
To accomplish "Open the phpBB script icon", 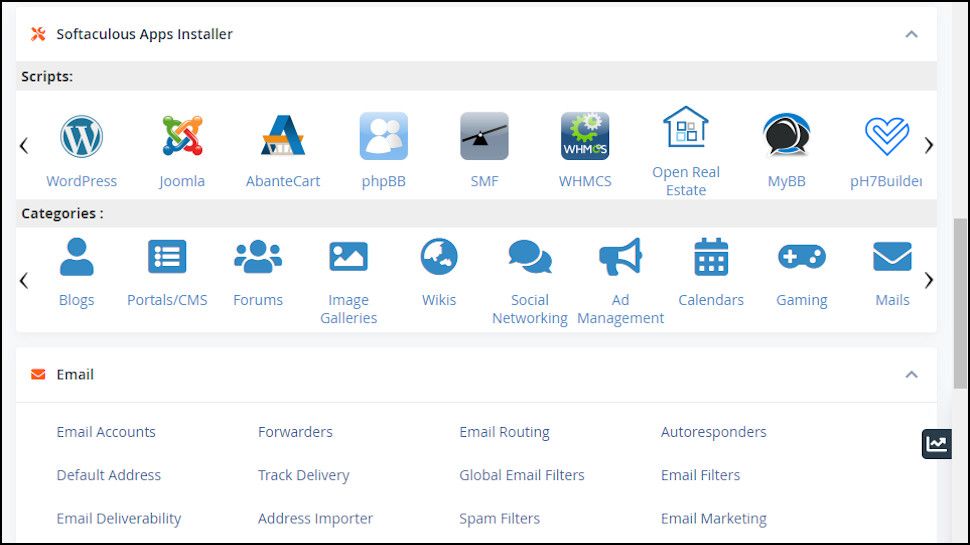I will click(384, 136).
